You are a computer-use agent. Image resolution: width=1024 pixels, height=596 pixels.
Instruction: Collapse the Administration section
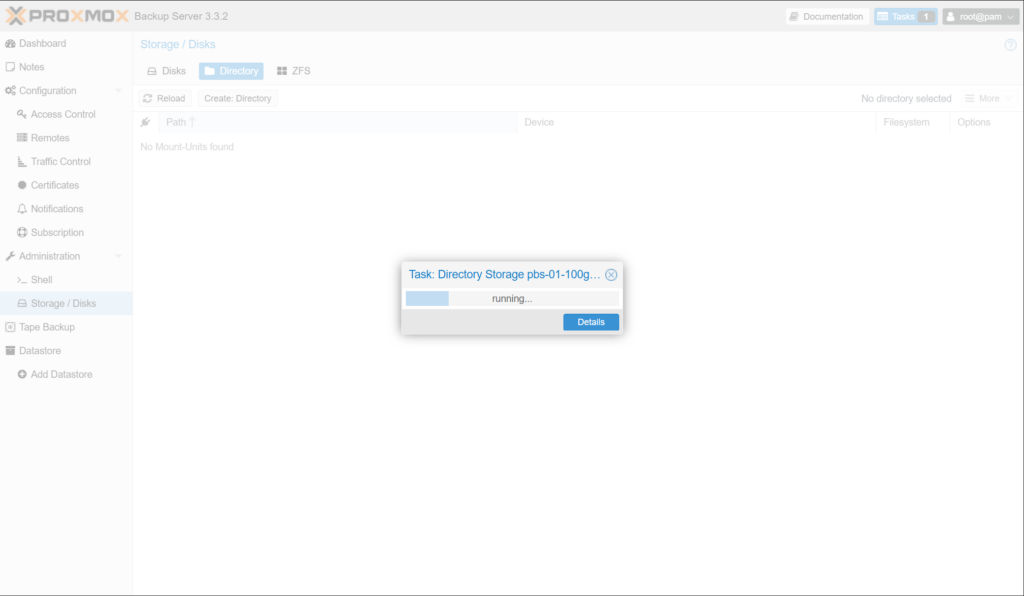coord(119,256)
